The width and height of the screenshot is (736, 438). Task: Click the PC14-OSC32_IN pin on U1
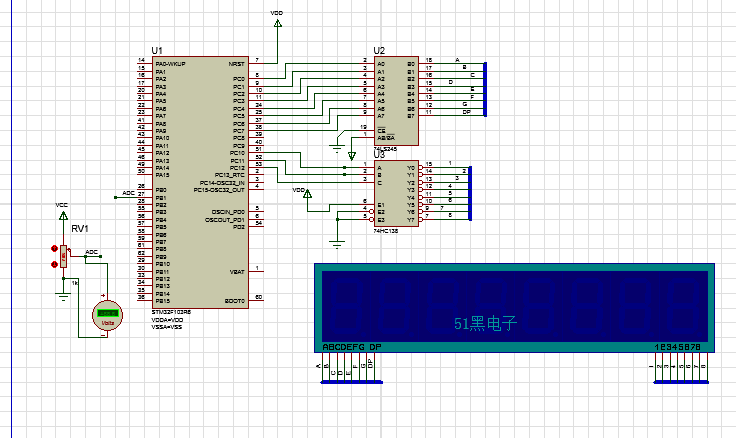pyautogui.click(x=256, y=183)
